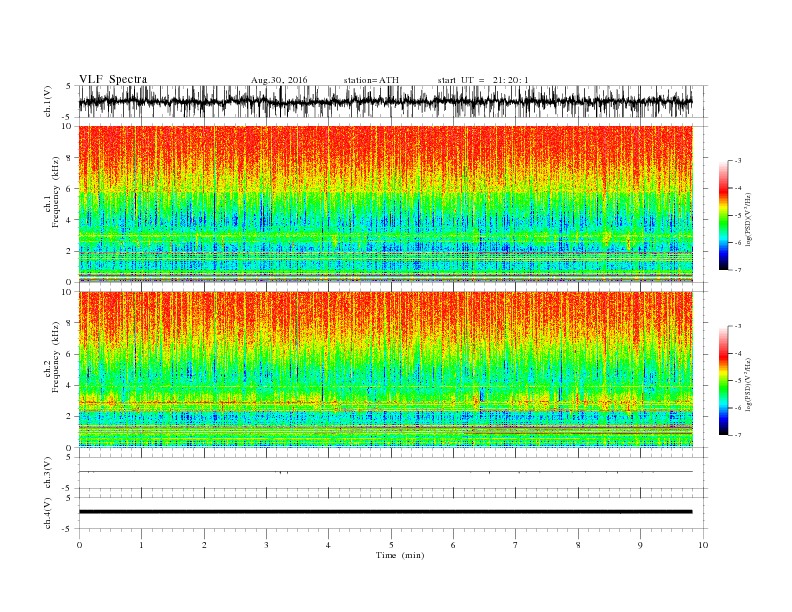This screenshot has height=612, width=792.
Task: Click the time axis tick label '6'
Action: (x=454, y=545)
